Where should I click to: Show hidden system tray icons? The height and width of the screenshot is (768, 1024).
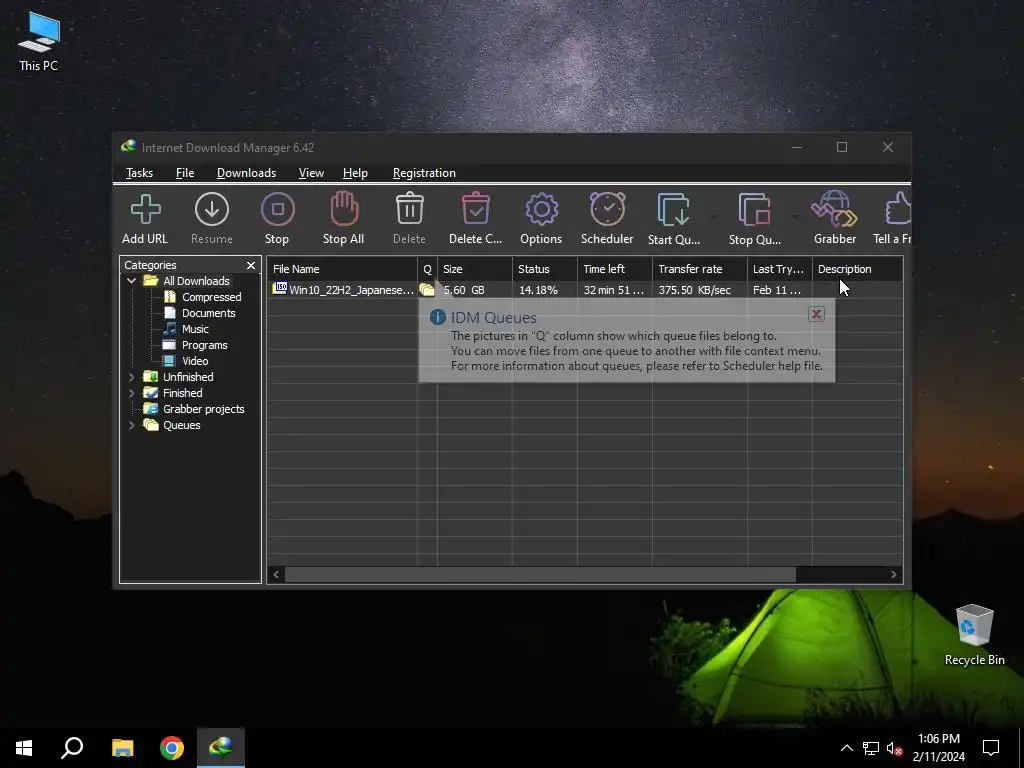tap(846, 748)
